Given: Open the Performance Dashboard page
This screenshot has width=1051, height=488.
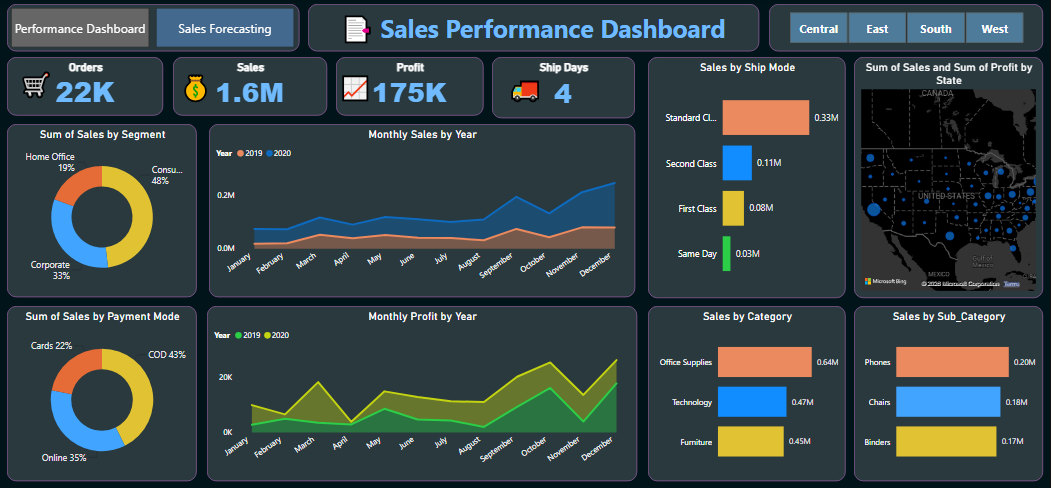Looking at the screenshot, I should [x=80, y=29].
